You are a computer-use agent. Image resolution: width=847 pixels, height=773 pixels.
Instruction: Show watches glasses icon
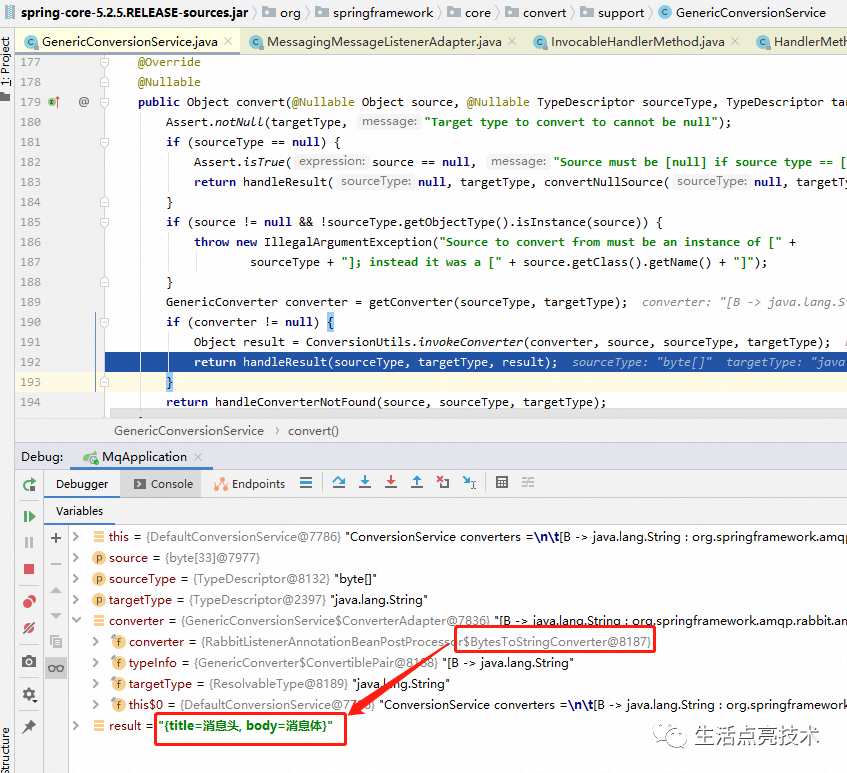pyautogui.click(x=56, y=668)
